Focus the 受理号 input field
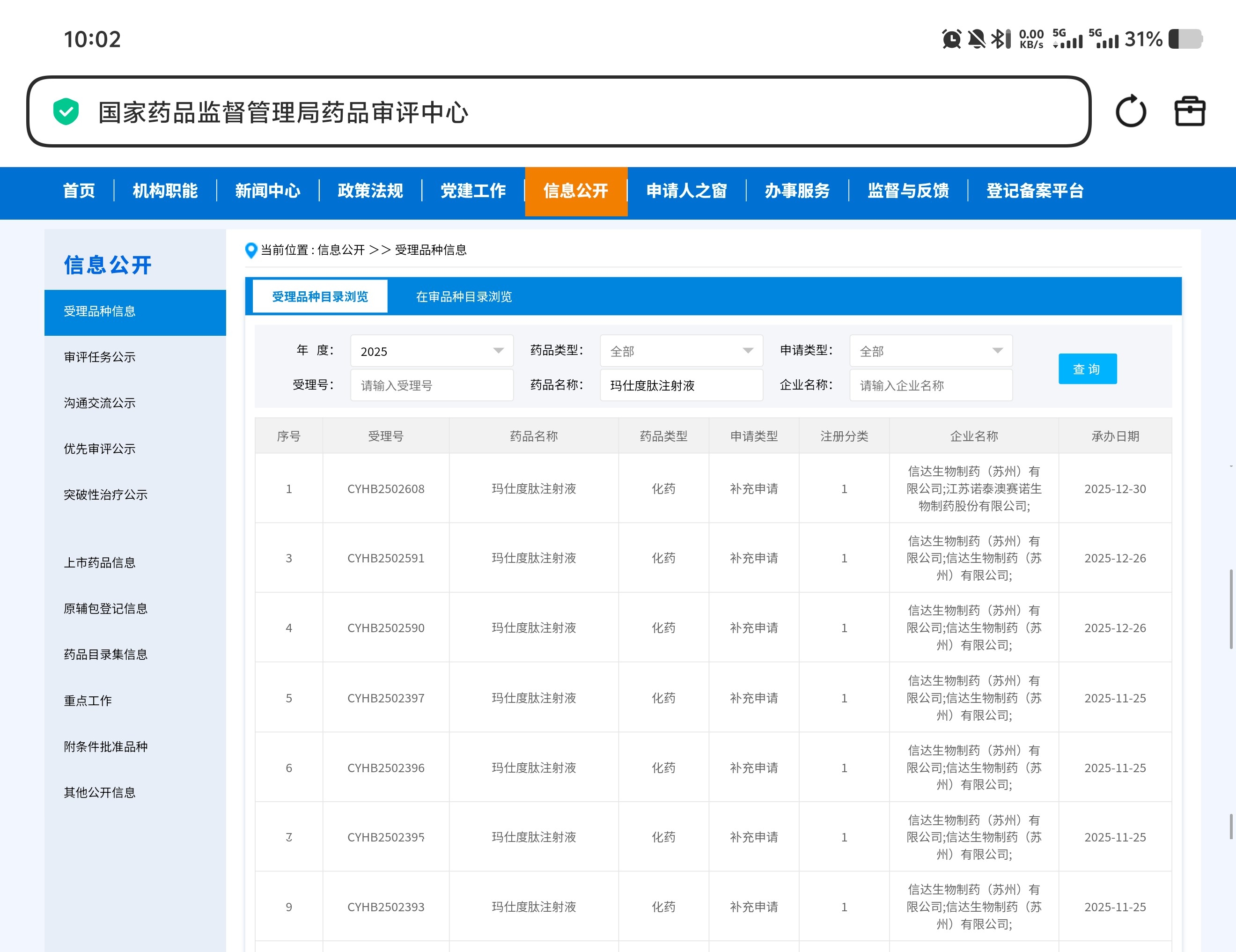 [432, 385]
